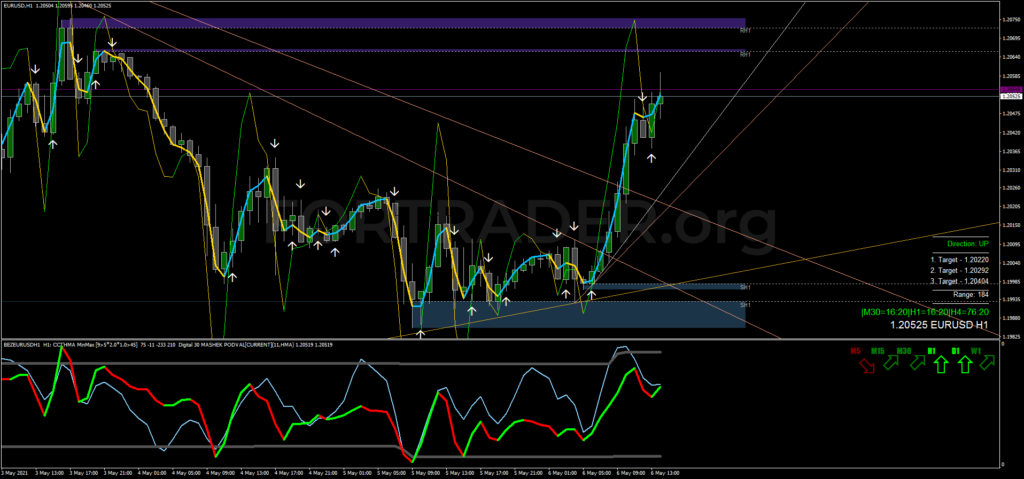Select the blue support zone rectangle
Screen dimensions: 1024x479
(578, 314)
